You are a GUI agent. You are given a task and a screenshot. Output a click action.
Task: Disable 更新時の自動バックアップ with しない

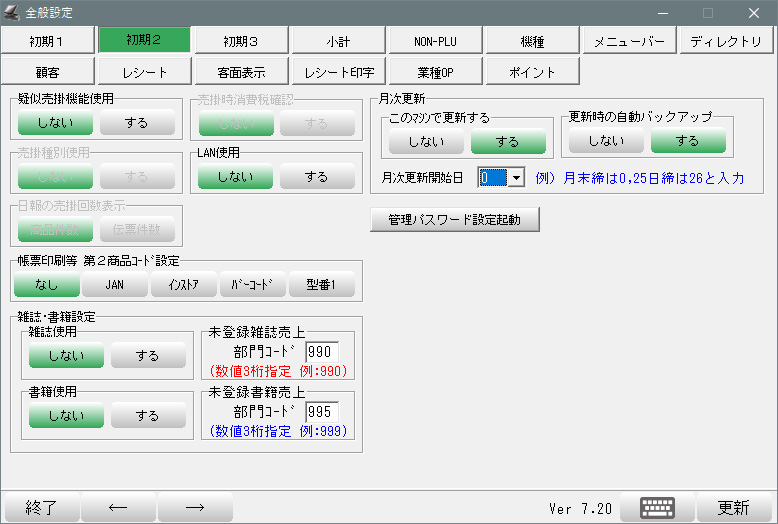coord(606,141)
